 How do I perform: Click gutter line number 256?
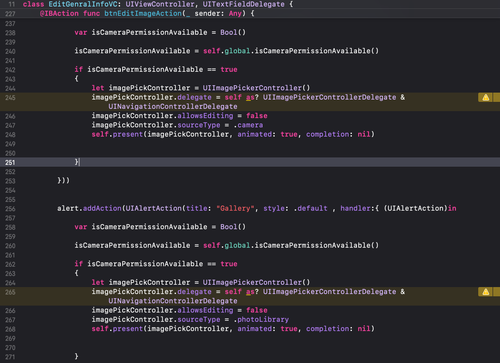tap(10, 209)
